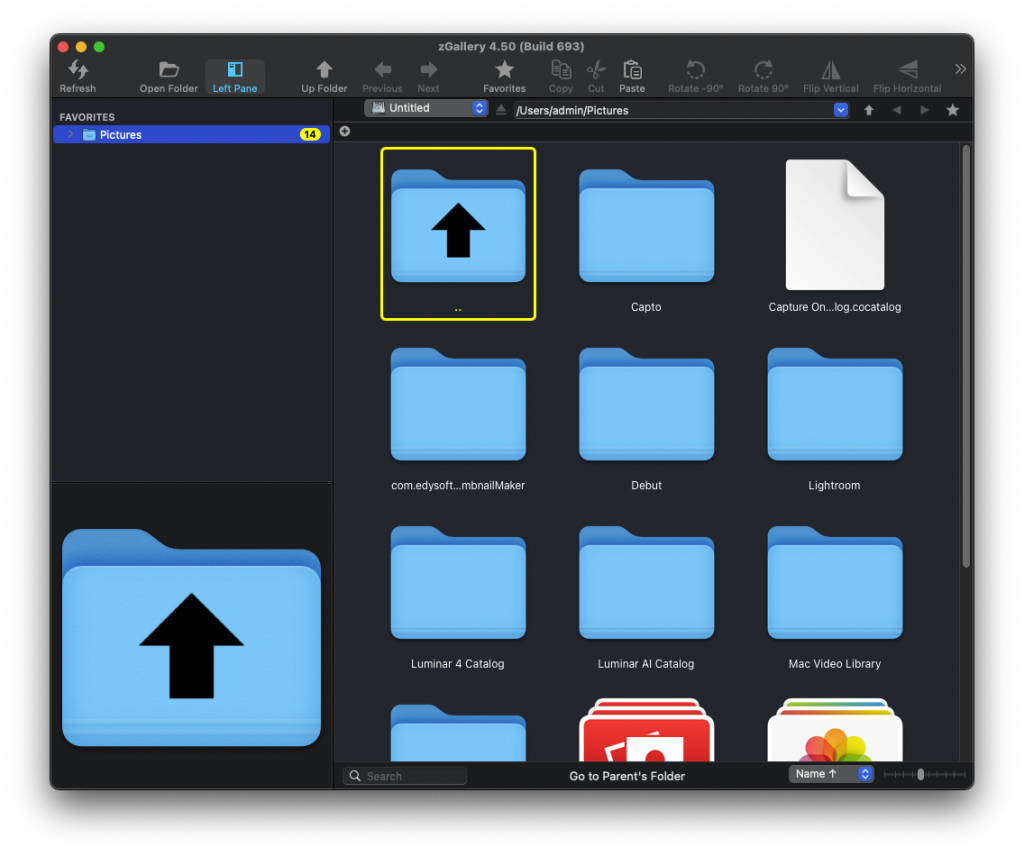Select the red Photo Booth library icon
Image resolution: width=1024 pixels, height=856 pixels.
coord(646,730)
